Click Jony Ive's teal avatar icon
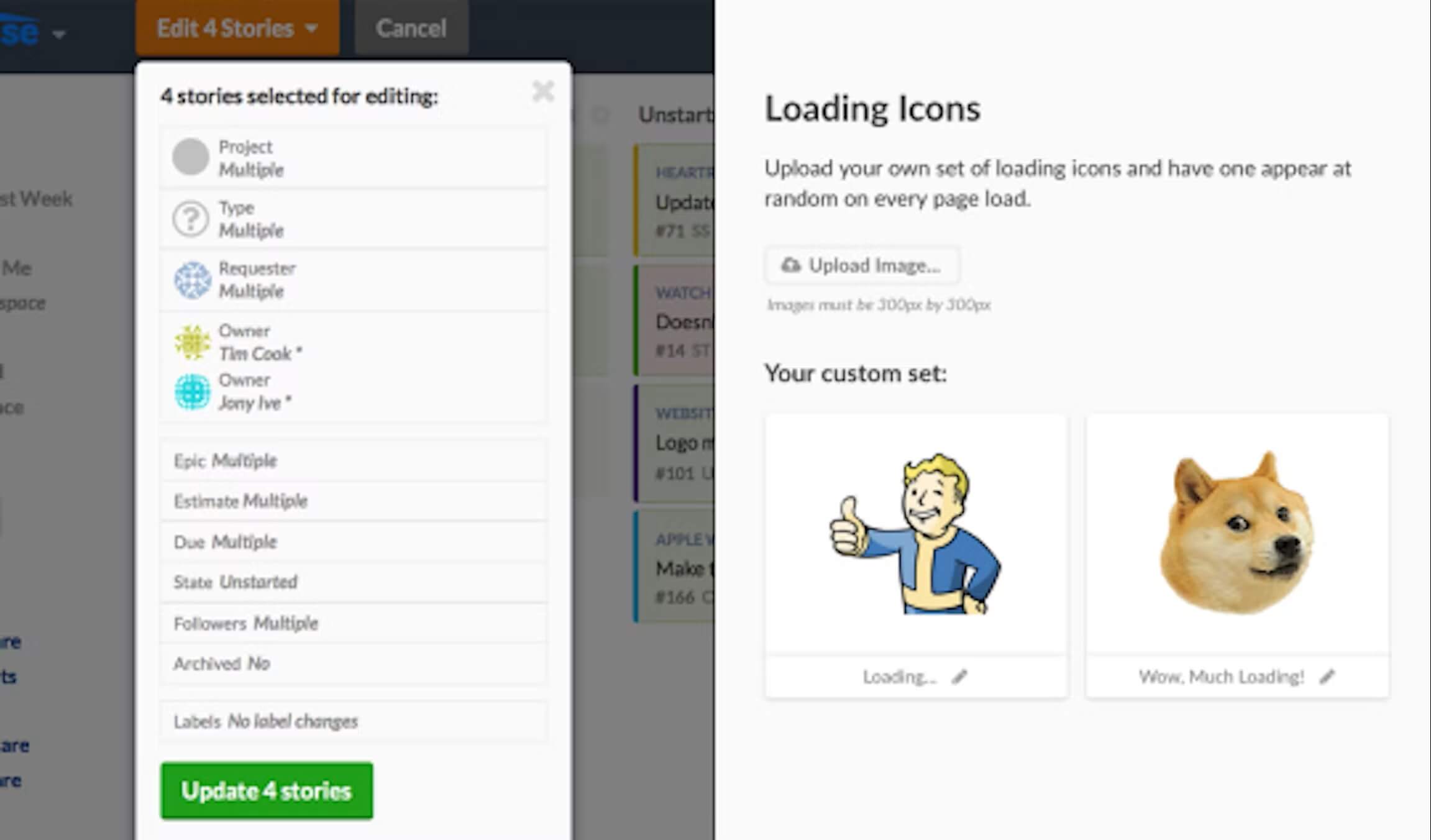 [192, 391]
